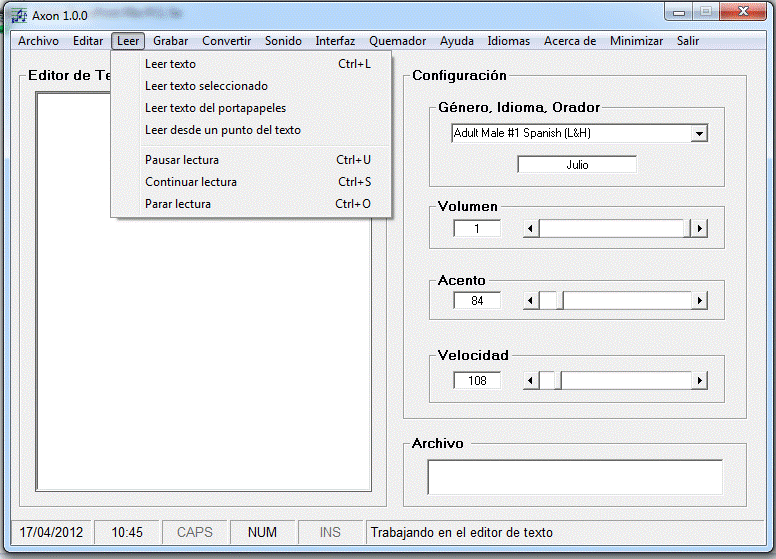The height and width of the screenshot is (559, 776).
Task: Choose 'Pausar lectura' in the menu
Action: tap(182, 160)
